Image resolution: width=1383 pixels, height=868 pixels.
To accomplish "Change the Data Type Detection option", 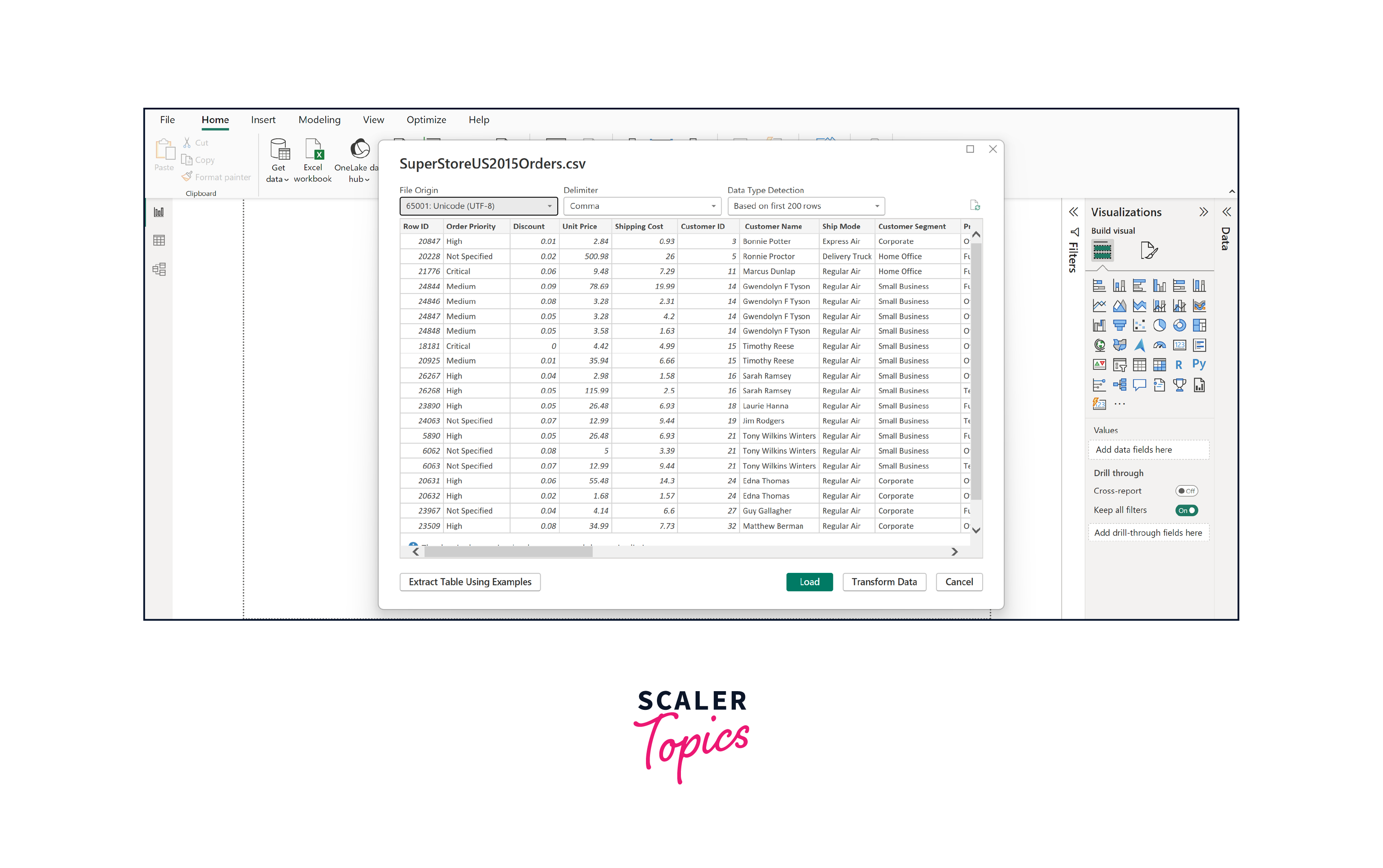I will pos(806,206).
